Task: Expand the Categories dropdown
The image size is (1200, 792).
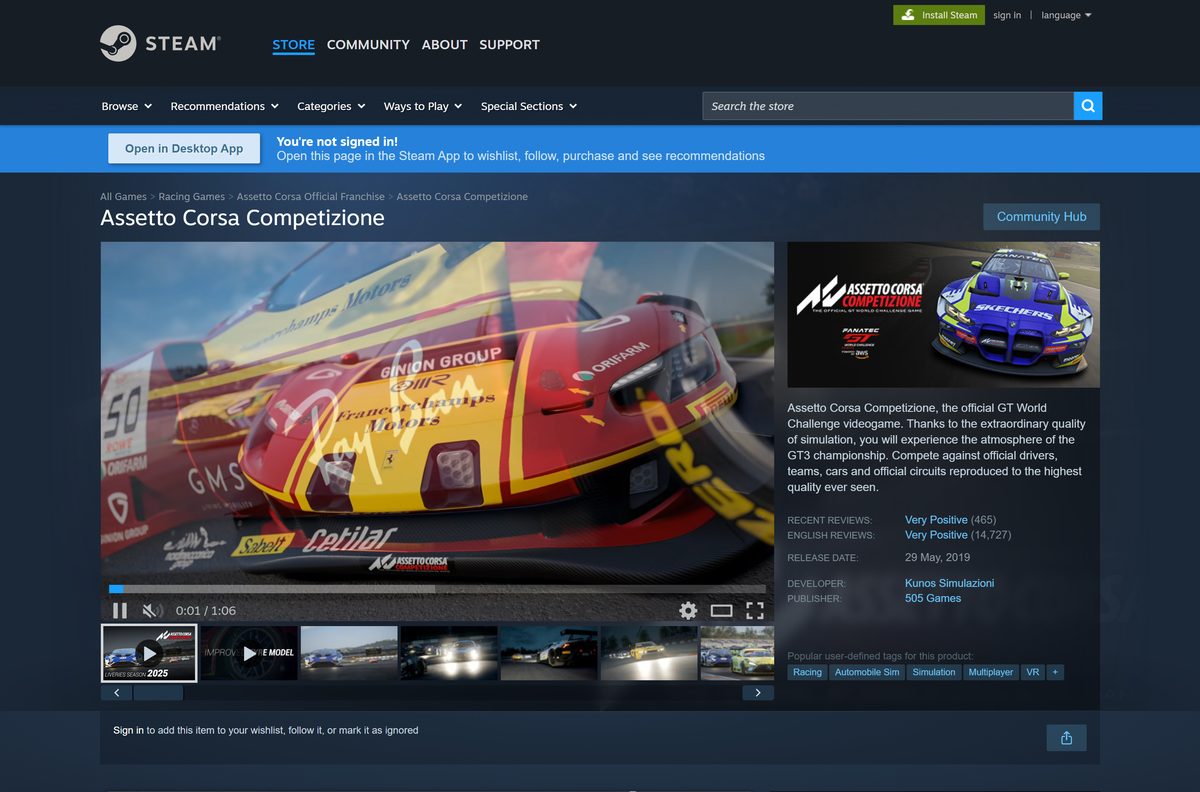Action: pos(331,106)
